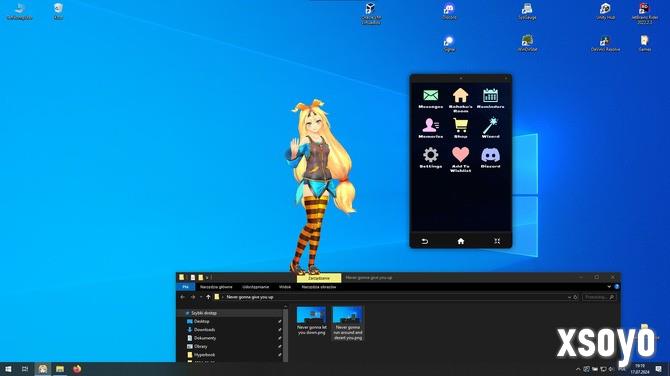Open notification center on taskbar
The height and width of the screenshot is (376, 670).
click(x=659, y=369)
